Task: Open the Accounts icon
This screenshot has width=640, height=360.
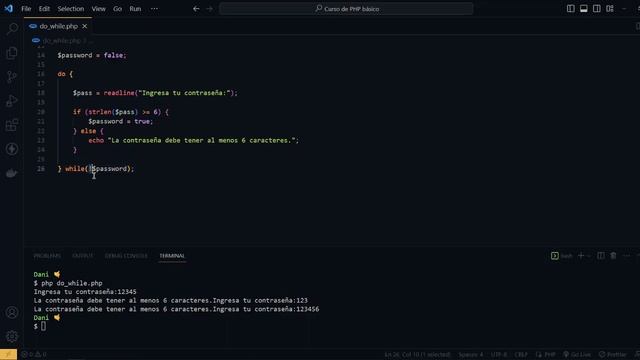Action: click(12, 312)
